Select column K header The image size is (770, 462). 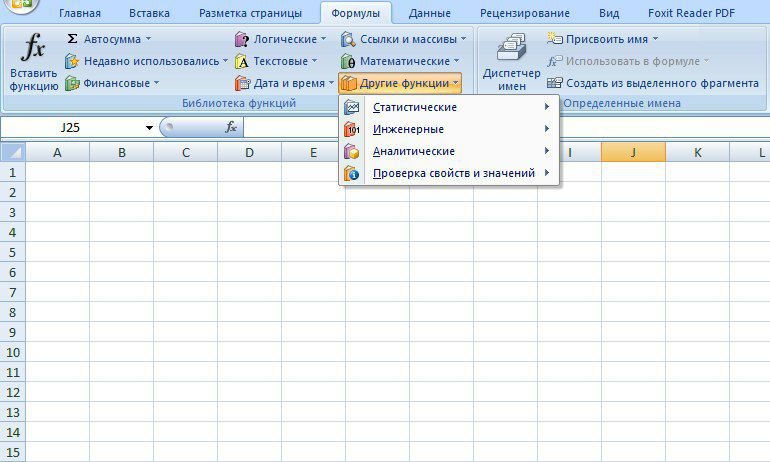698,153
